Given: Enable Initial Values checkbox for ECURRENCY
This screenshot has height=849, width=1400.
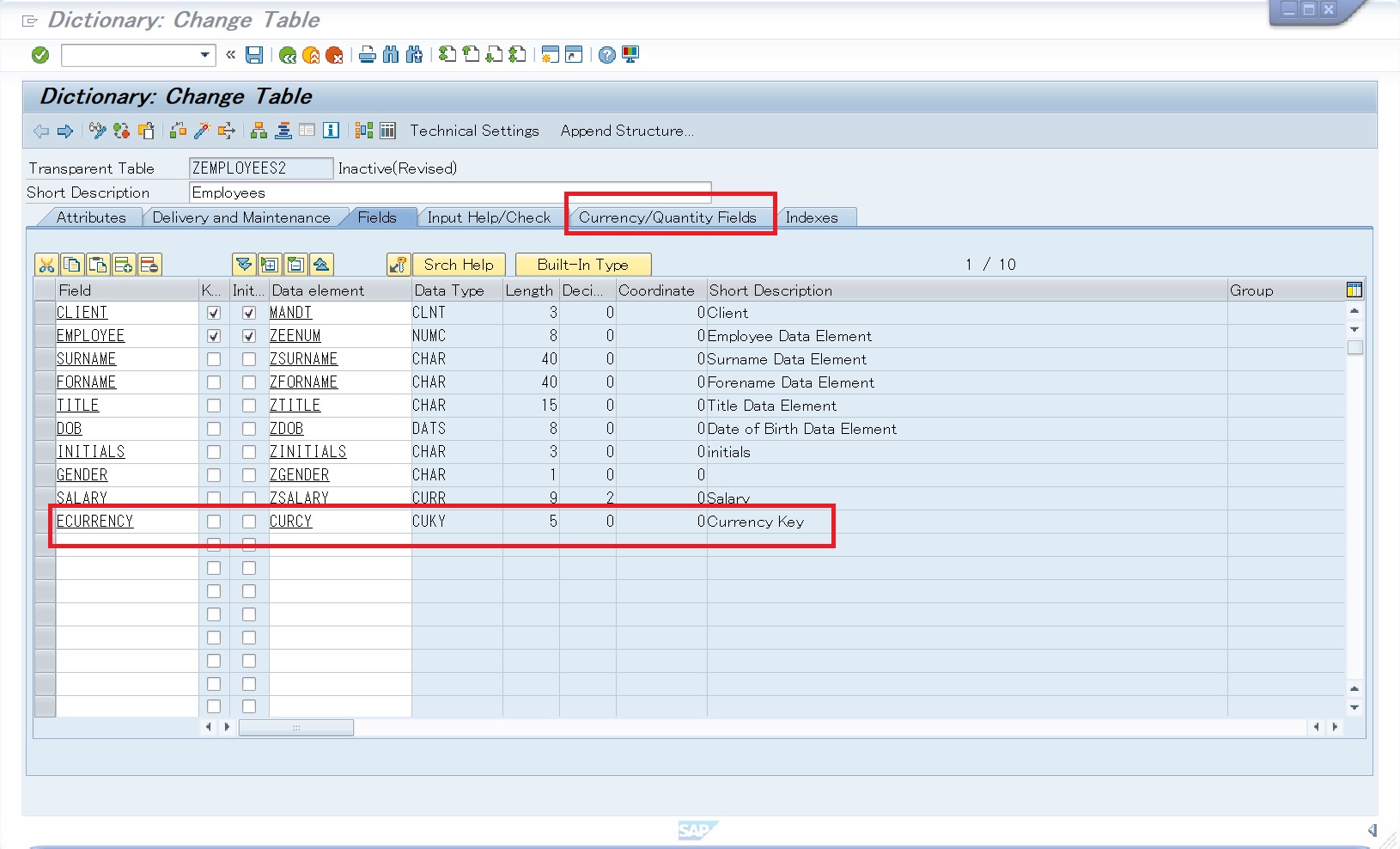Looking at the screenshot, I should [x=249, y=522].
